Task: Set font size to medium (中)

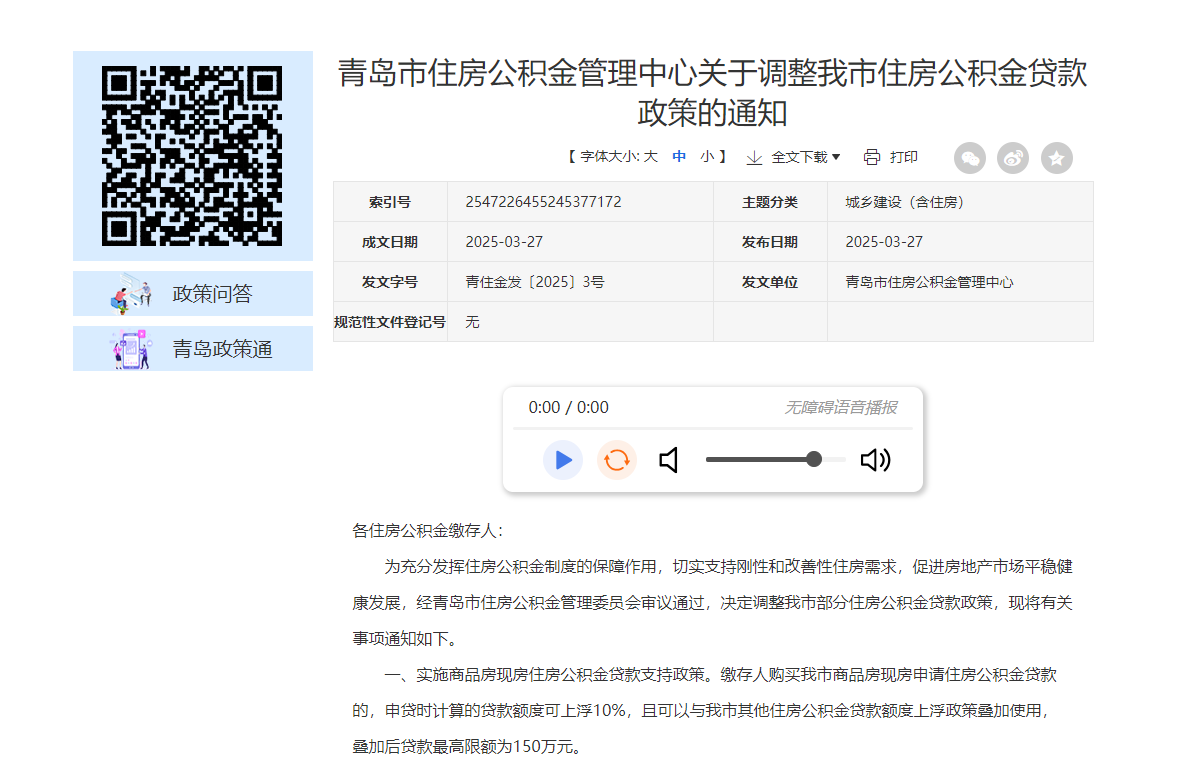Action: [x=679, y=157]
